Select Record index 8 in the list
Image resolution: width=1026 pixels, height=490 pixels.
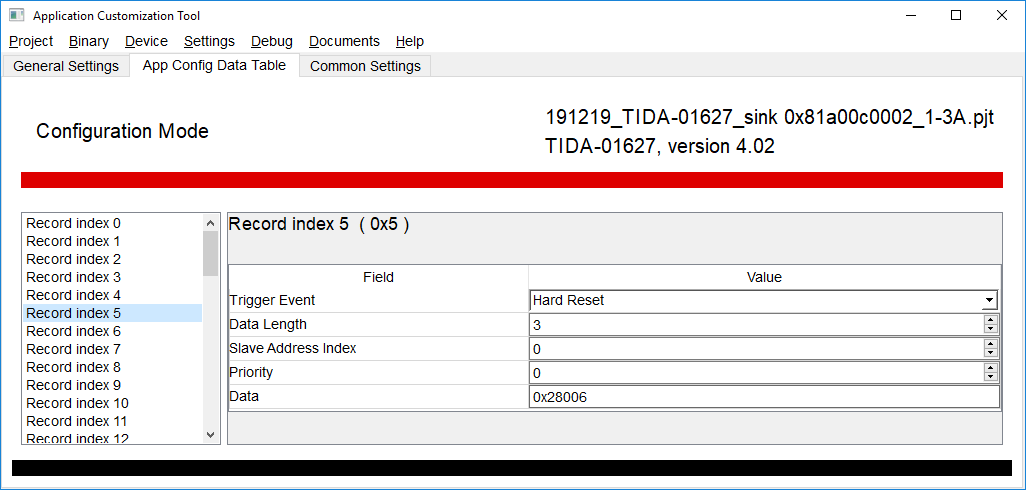[x=113, y=367]
